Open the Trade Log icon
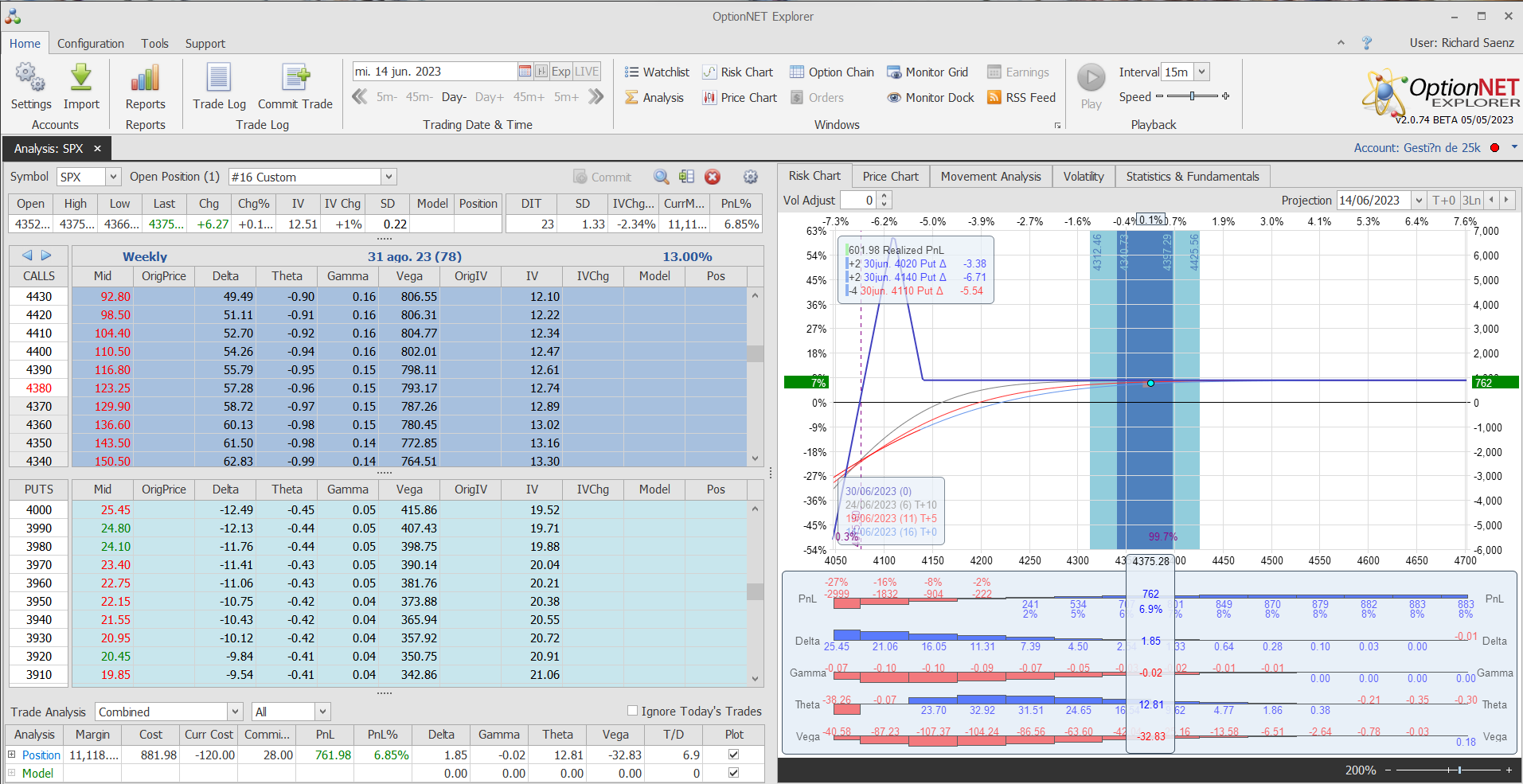Image resolution: width=1523 pixels, height=784 pixels. pyautogui.click(x=219, y=79)
